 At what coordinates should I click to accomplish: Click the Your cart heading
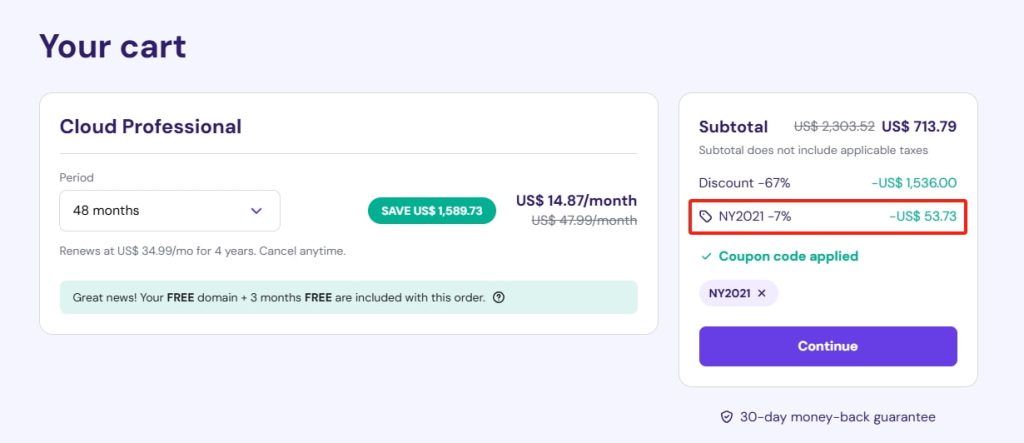[x=113, y=46]
